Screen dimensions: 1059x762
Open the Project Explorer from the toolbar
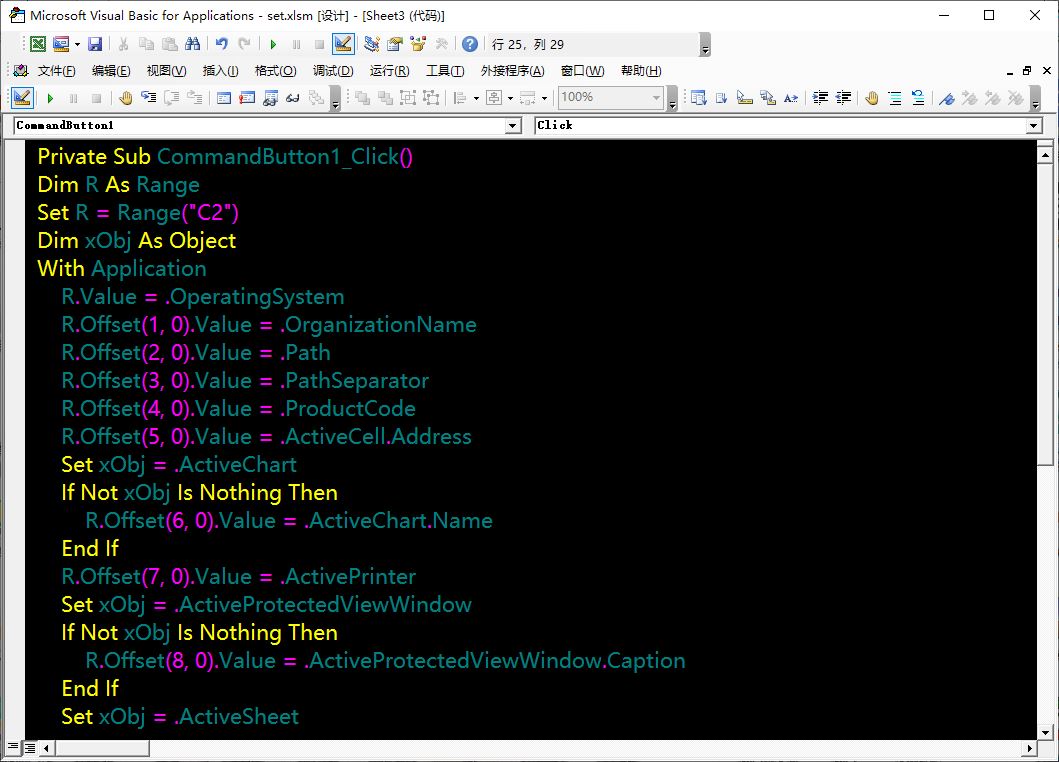tap(372, 44)
